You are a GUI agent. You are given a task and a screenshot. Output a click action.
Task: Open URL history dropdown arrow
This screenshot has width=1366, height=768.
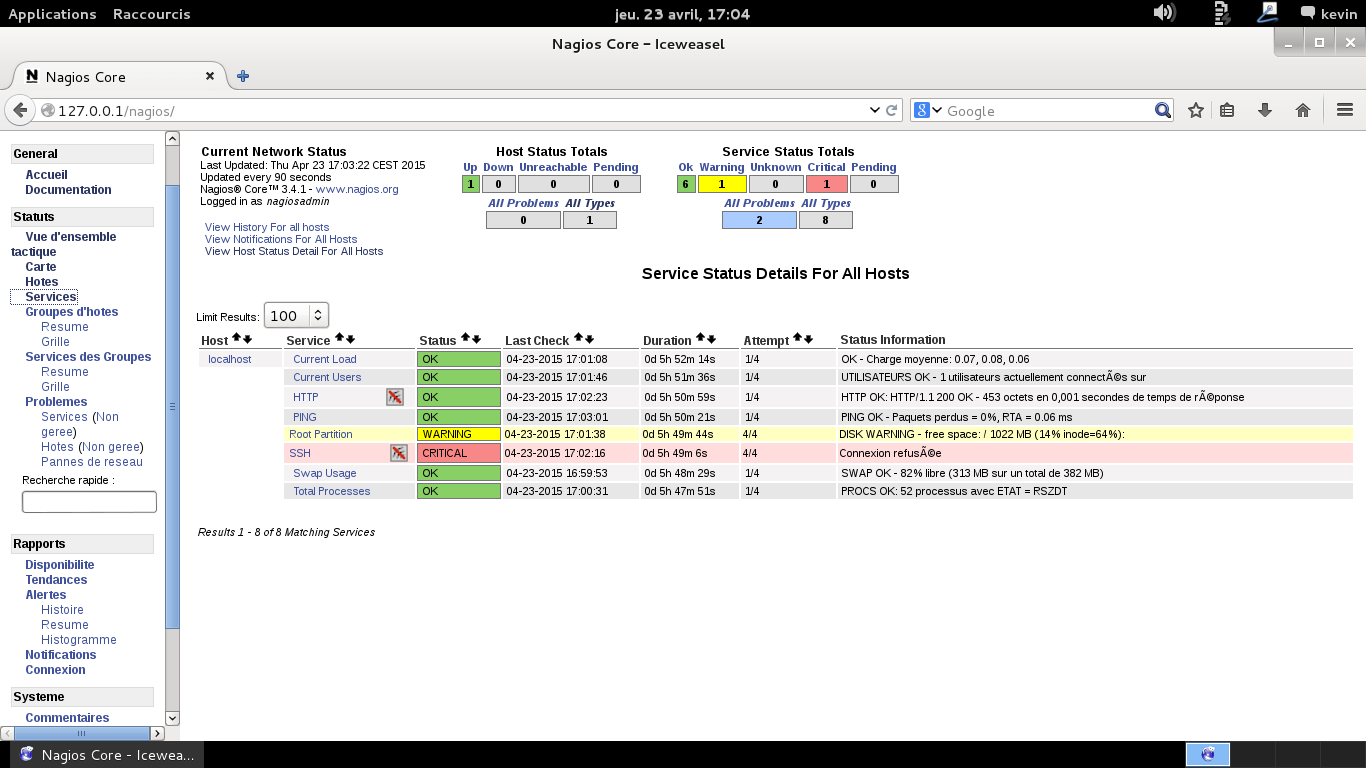875,110
